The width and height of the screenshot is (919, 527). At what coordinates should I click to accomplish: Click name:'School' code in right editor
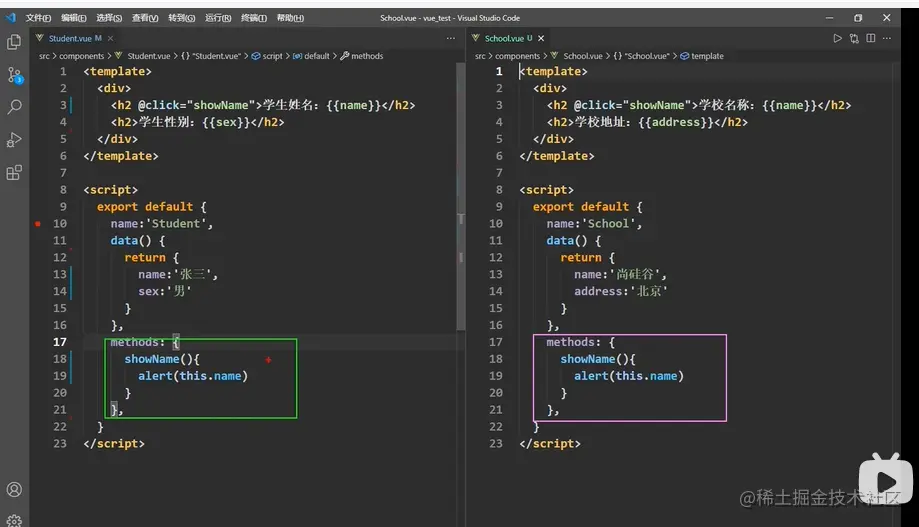point(594,223)
